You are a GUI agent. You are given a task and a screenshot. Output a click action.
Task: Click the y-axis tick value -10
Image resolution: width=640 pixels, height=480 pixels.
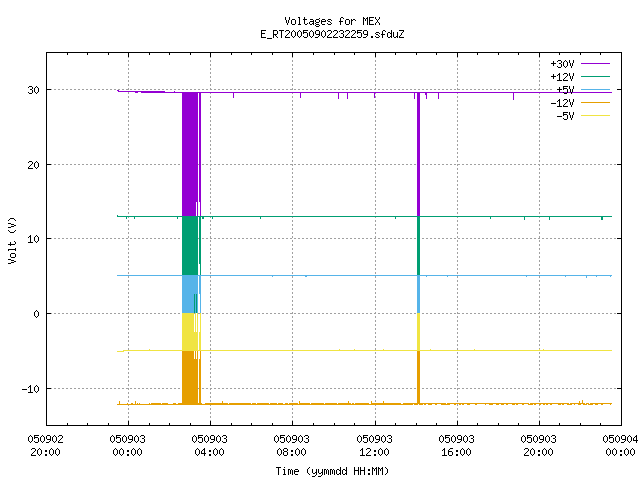[x=31, y=389]
